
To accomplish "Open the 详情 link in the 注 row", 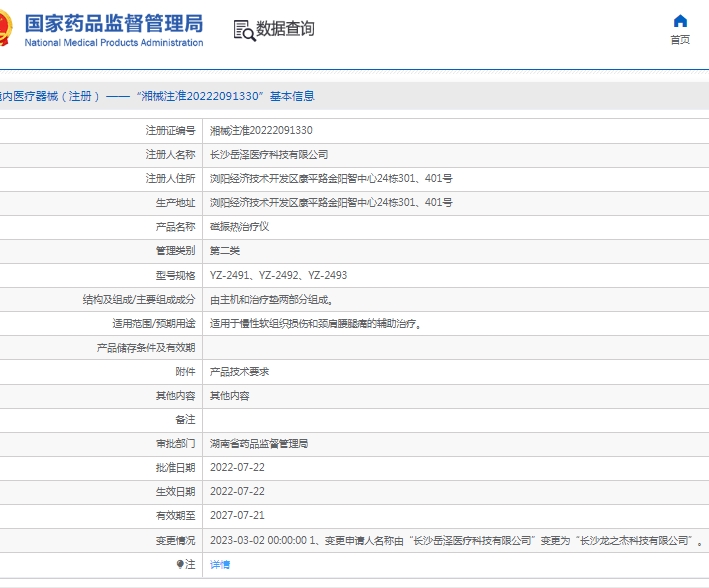I will coord(220,564).
